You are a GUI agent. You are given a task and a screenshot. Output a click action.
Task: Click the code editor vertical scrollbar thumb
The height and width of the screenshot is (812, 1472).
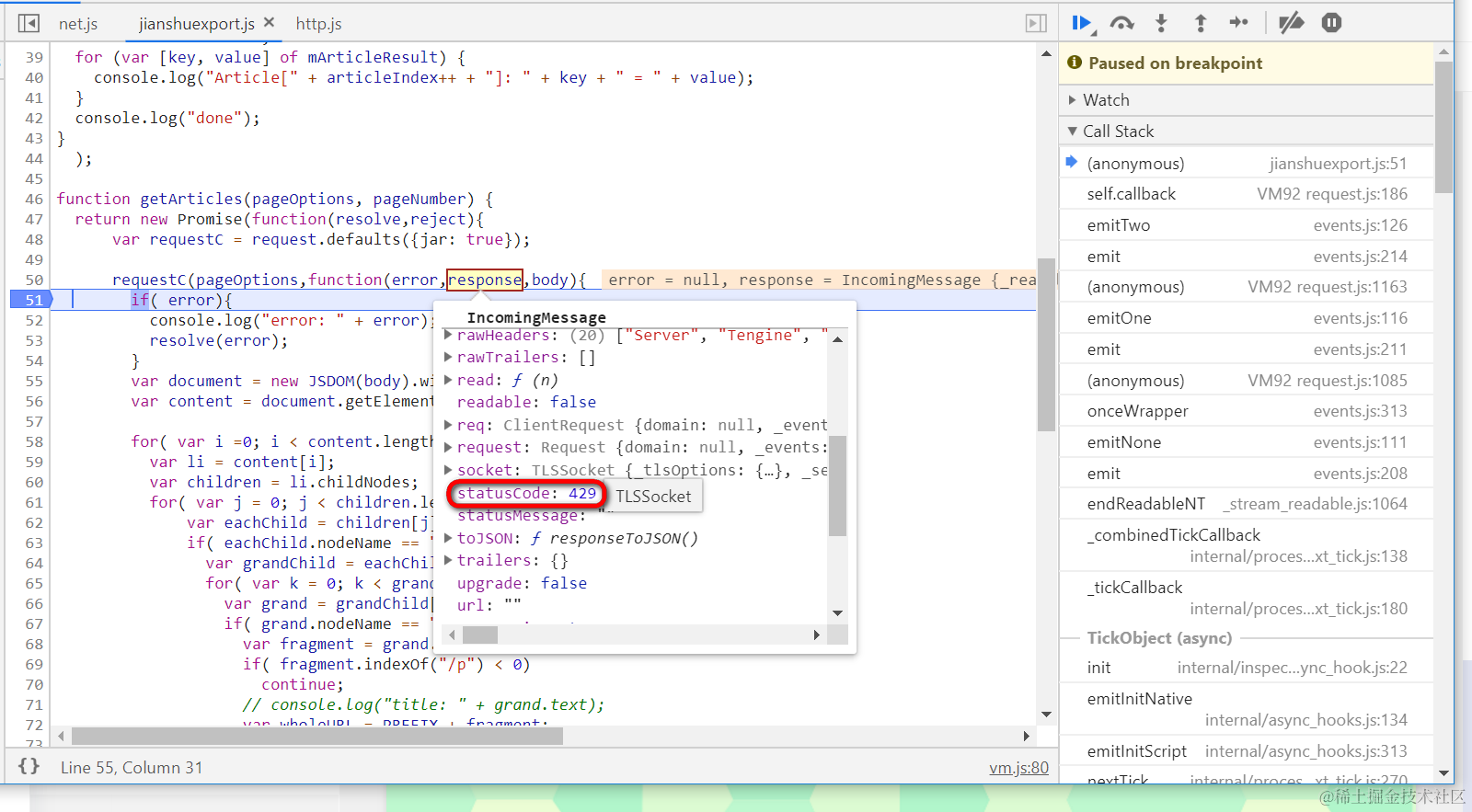click(1046, 345)
